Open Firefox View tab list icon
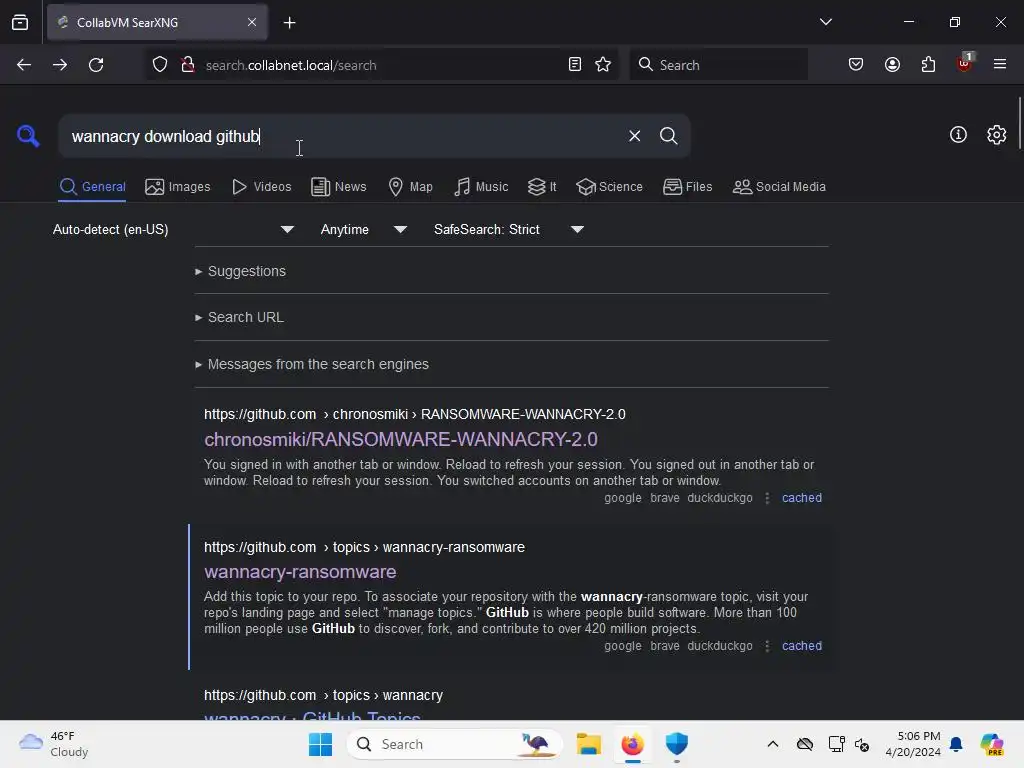1024x768 pixels. (20, 22)
